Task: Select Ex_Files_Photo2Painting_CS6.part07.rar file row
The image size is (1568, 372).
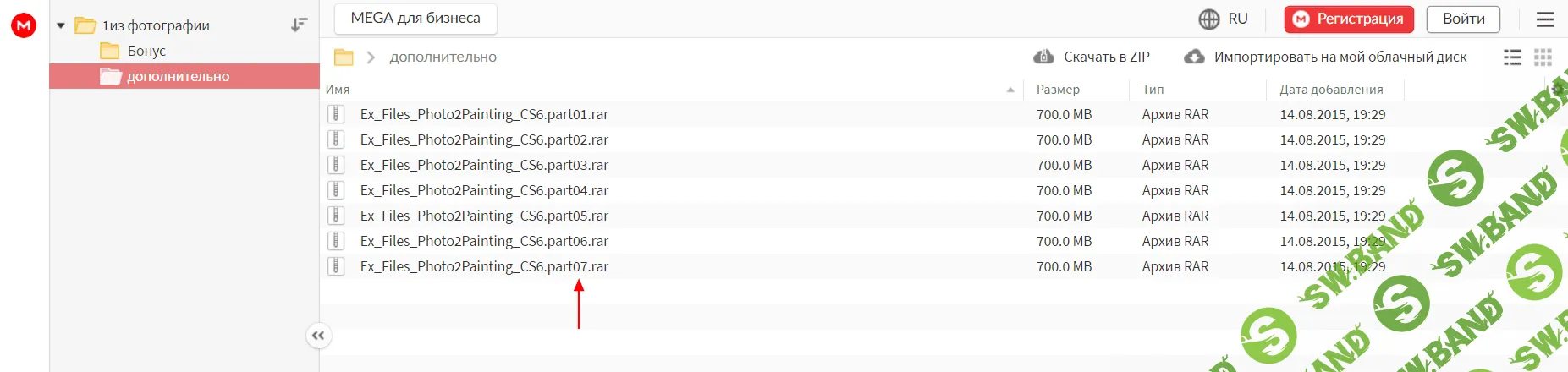Action: click(x=484, y=266)
